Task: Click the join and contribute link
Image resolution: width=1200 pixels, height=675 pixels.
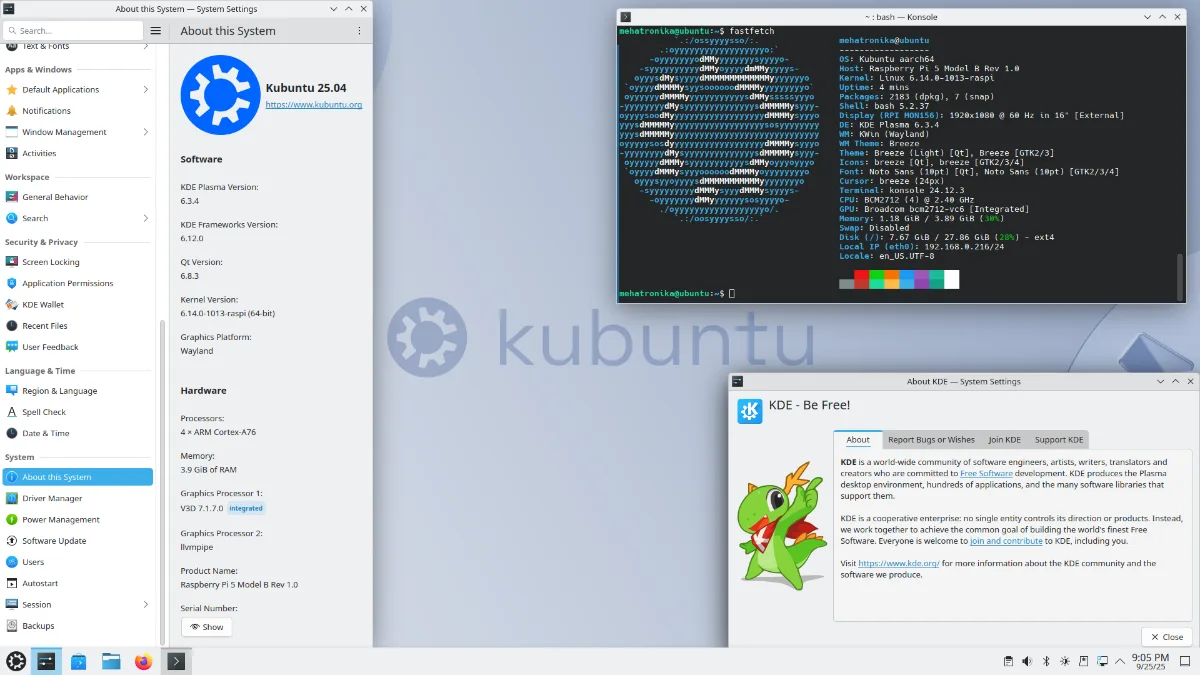Action: (1006, 541)
